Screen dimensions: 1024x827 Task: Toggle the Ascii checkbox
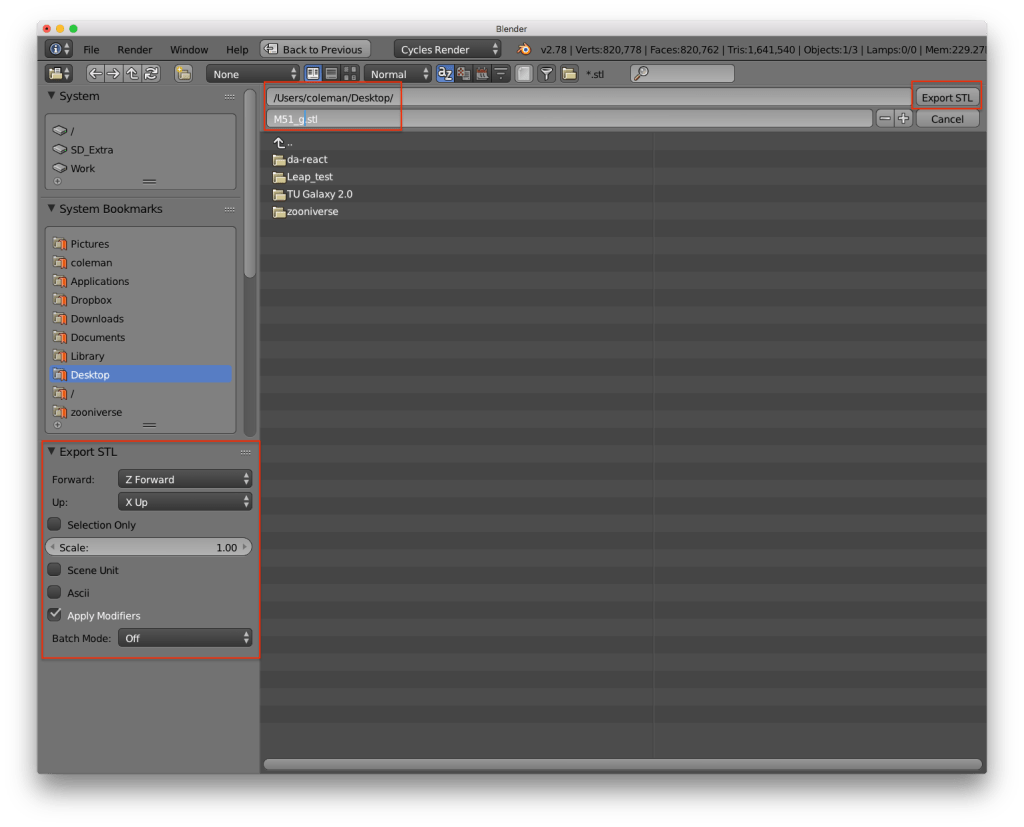[x=55, y=592]
